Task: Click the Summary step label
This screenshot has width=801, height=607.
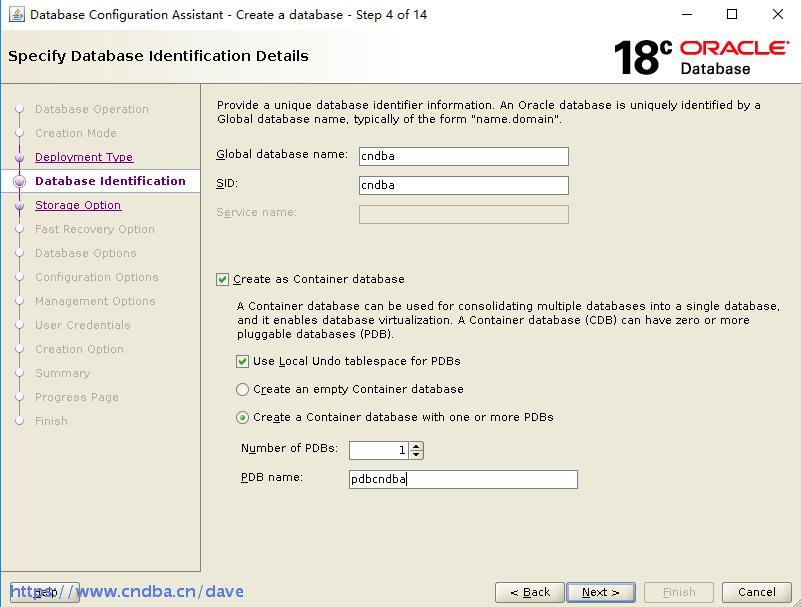Action: click(x=62, y=373)
